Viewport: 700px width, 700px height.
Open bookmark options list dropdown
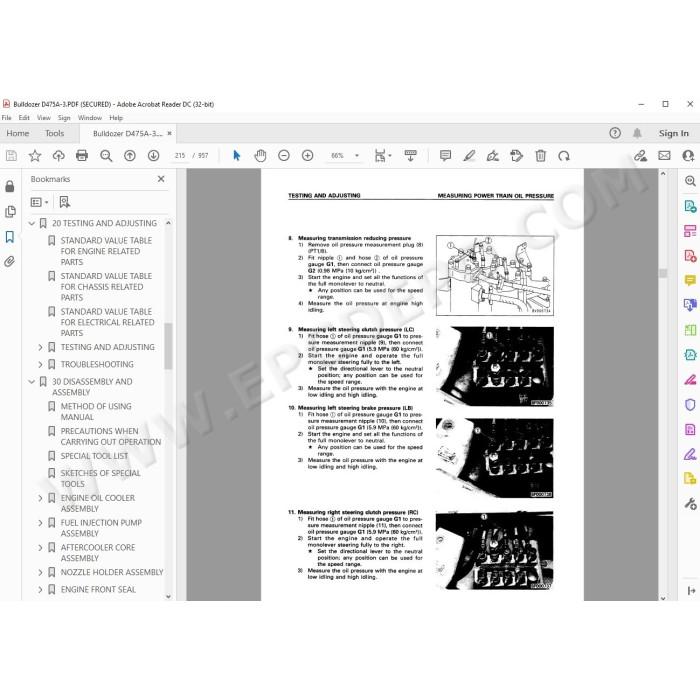pyautogui.click(x=39, y=202)
